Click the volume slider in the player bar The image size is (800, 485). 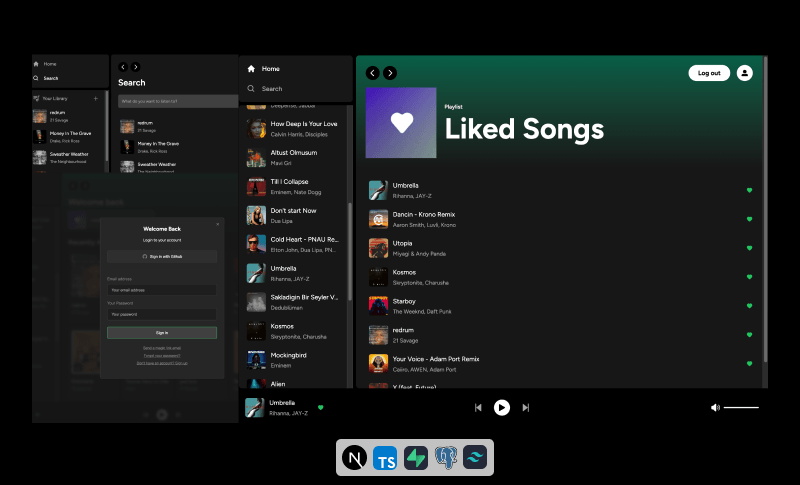coord(741,407)
